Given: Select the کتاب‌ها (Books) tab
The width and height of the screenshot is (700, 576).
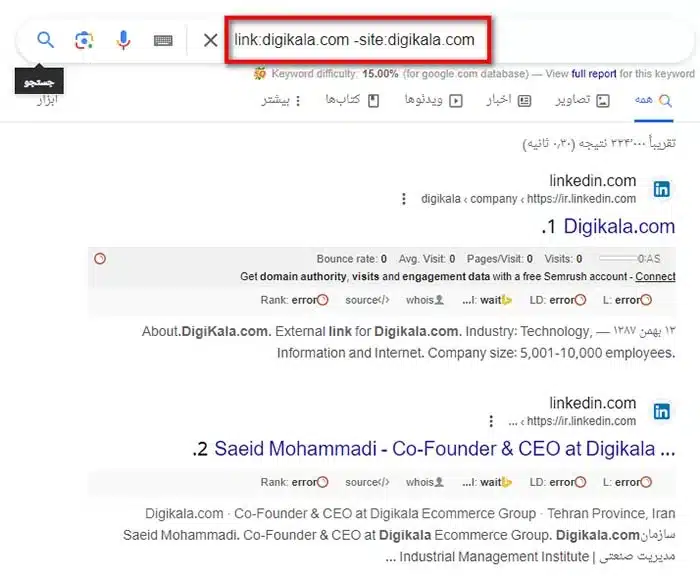Looking at the screenshot, I should pos(352,100).
